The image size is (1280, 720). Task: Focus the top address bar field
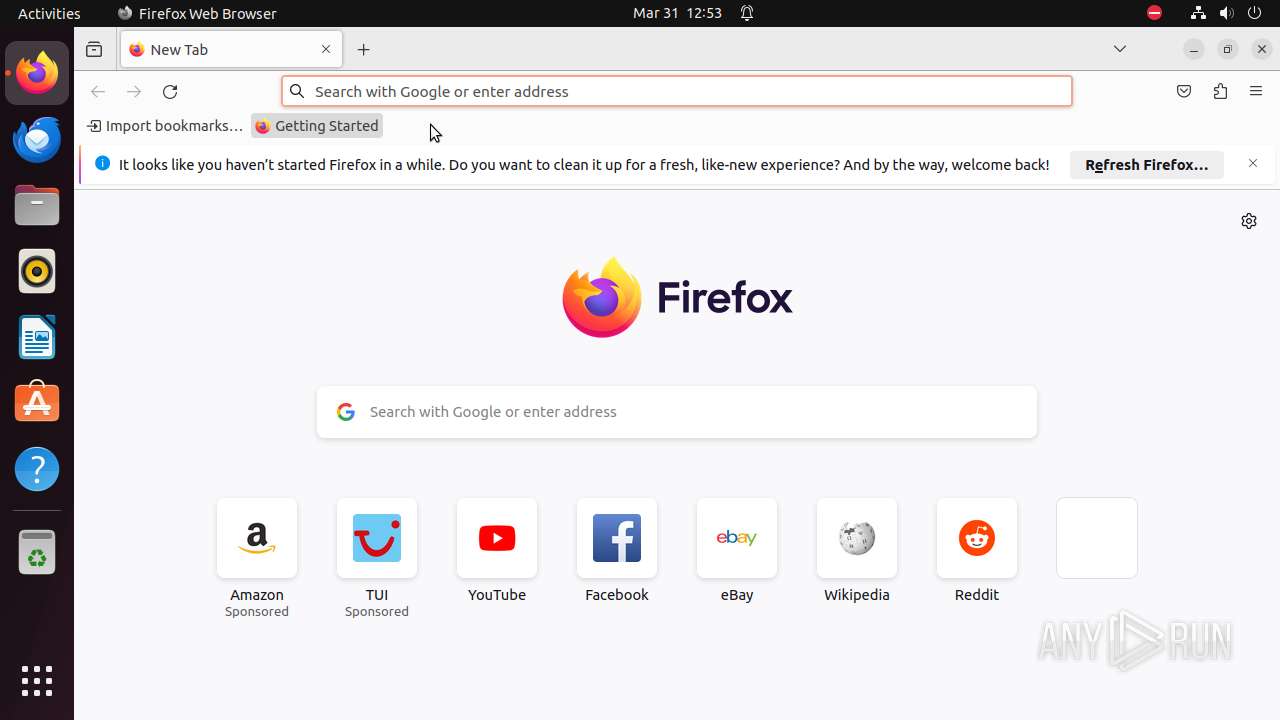click(677, 91)
